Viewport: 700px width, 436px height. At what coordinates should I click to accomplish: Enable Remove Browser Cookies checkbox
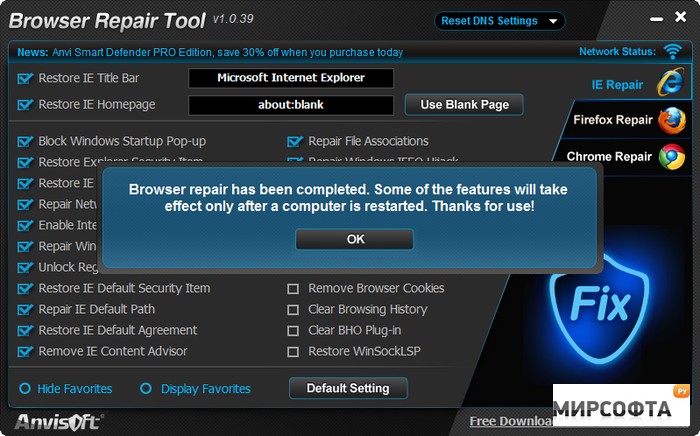tap(293, 289)
